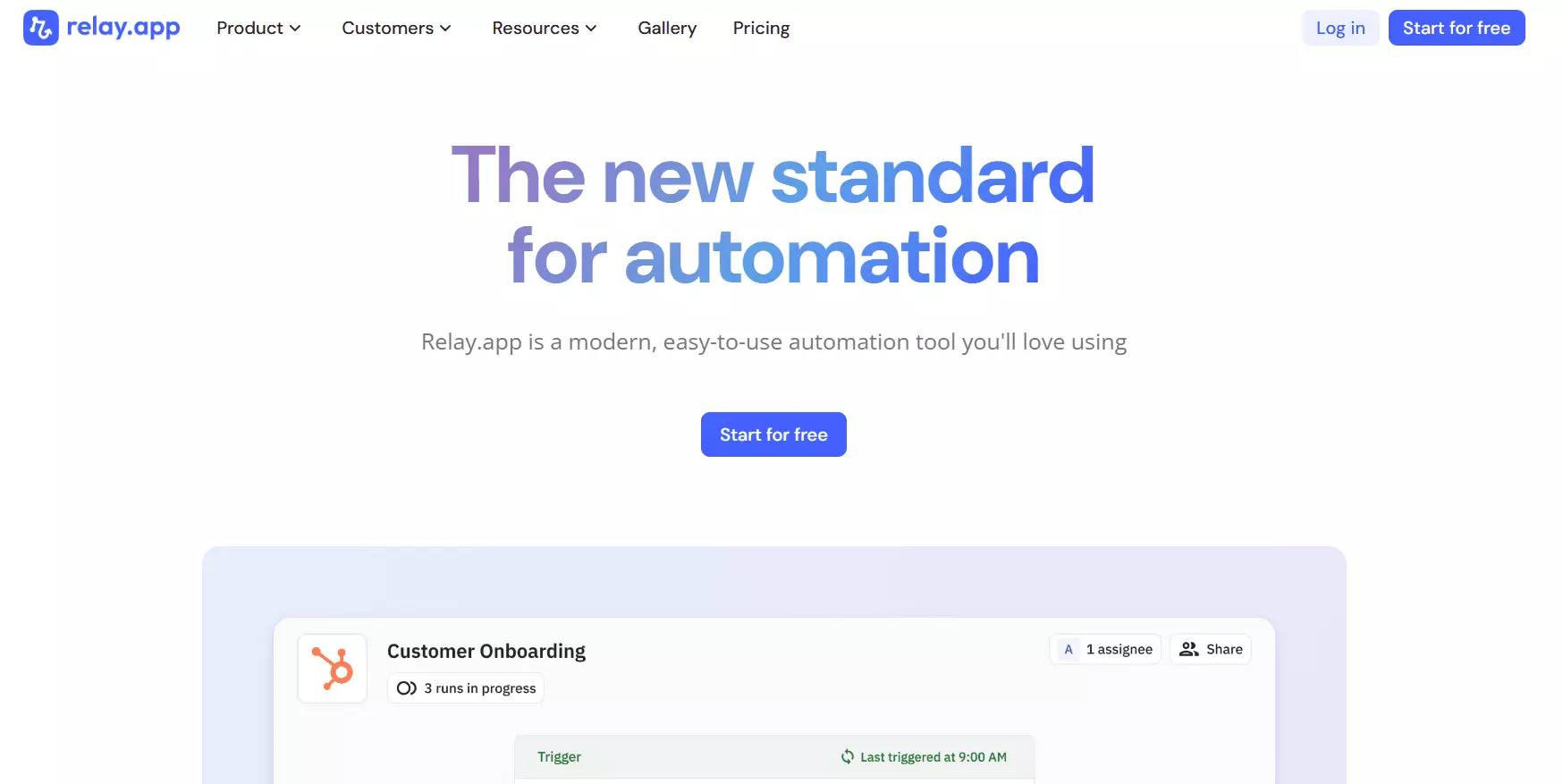
Task: Click the Relay.app tagline subheading
Action: click(773, 342)
